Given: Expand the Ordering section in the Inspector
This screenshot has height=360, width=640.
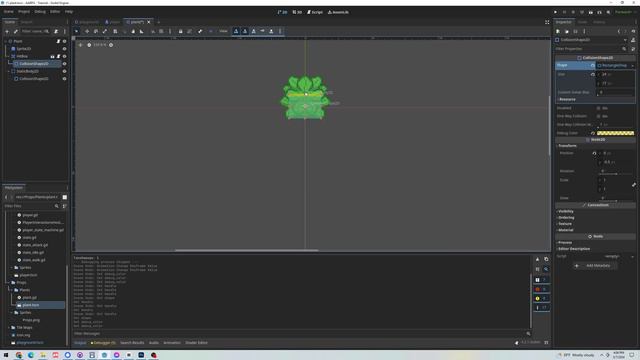Looking at the screenshot, I should point(565,218).
